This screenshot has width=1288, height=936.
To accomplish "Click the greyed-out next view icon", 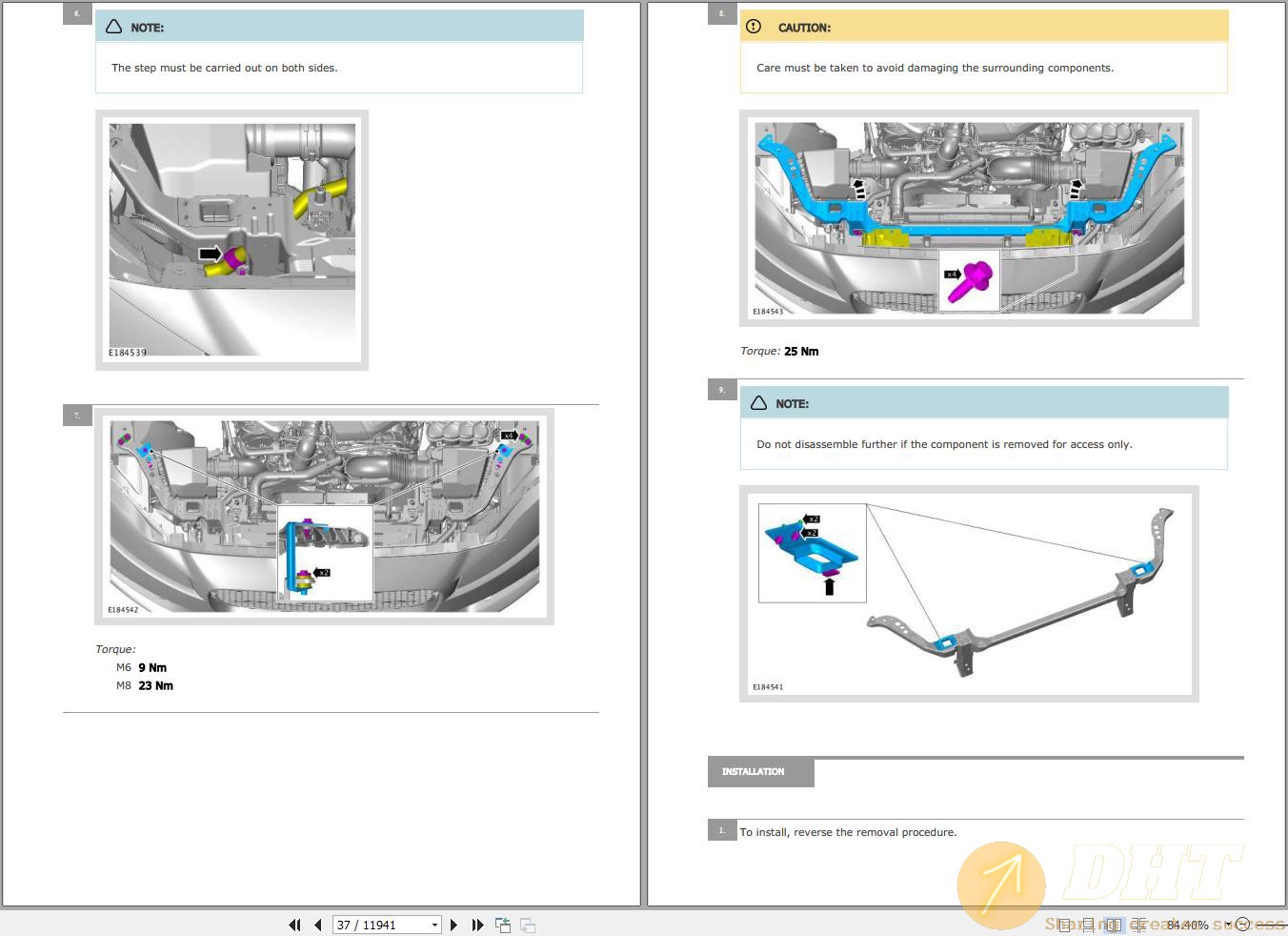I will [528, 925].
